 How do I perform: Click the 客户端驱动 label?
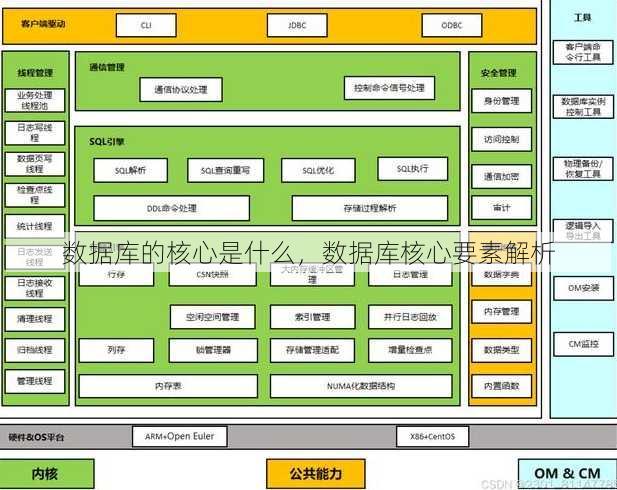coord(43,24)
